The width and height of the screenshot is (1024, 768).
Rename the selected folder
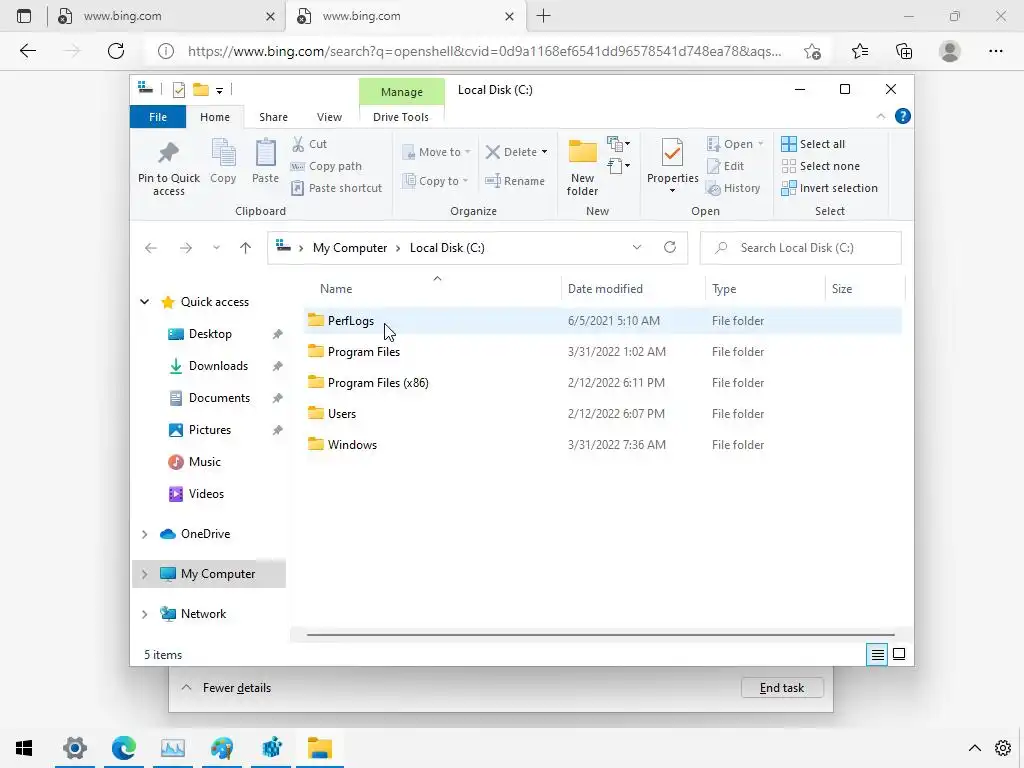click(x=515, y=181)
